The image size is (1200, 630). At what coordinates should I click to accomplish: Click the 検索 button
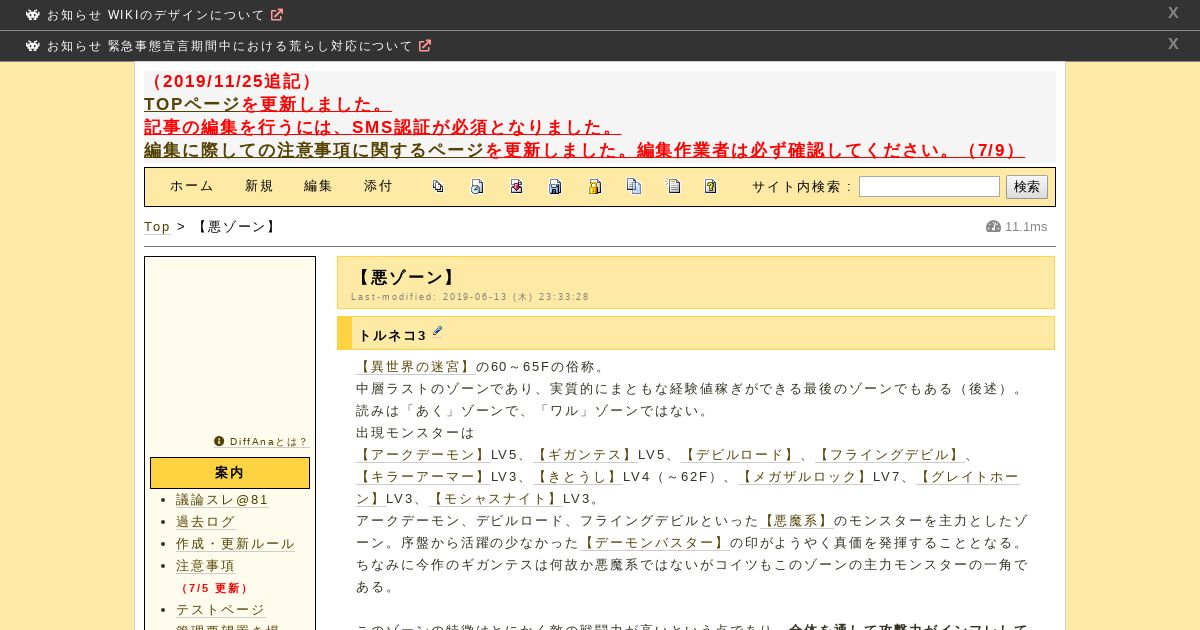[x=1027, y=187]
